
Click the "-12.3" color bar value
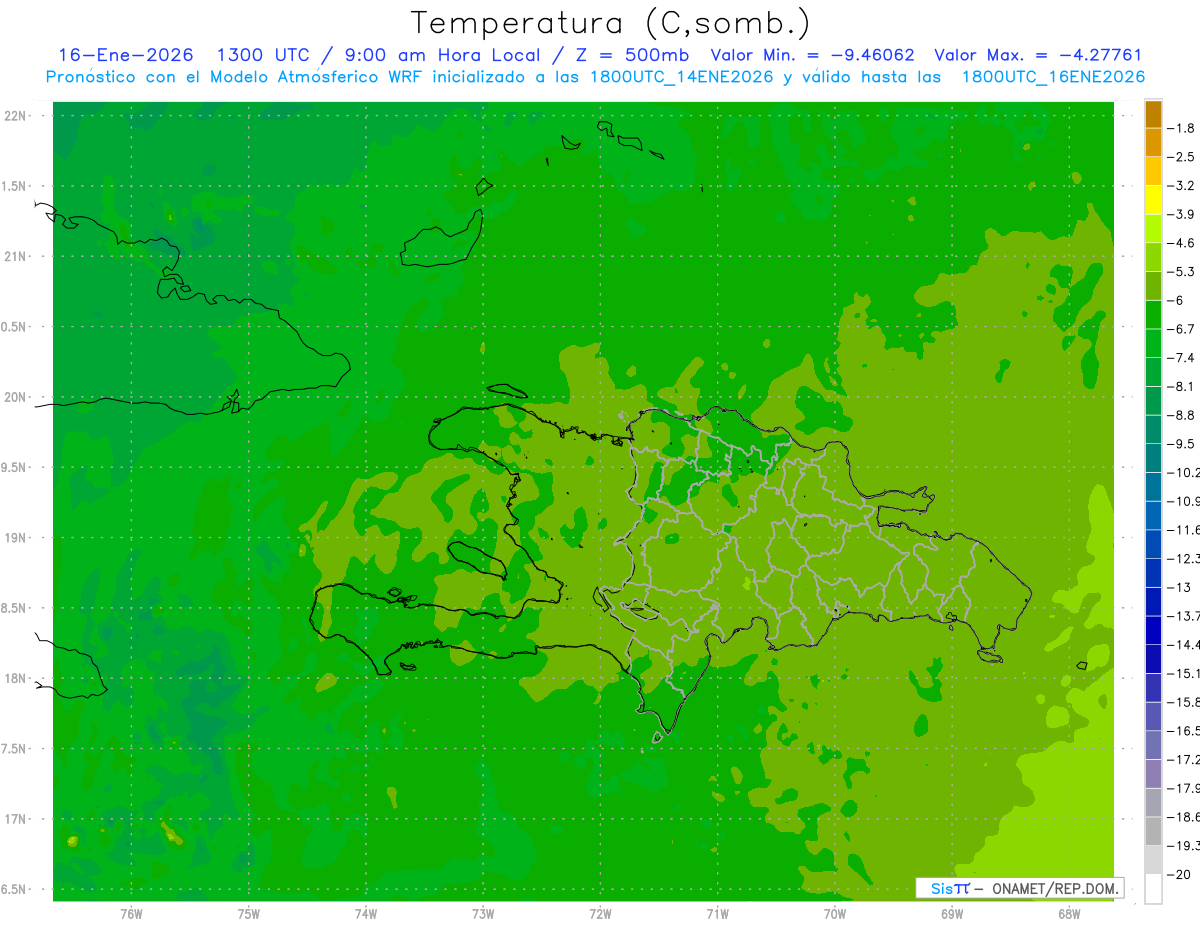point(1186,558)
